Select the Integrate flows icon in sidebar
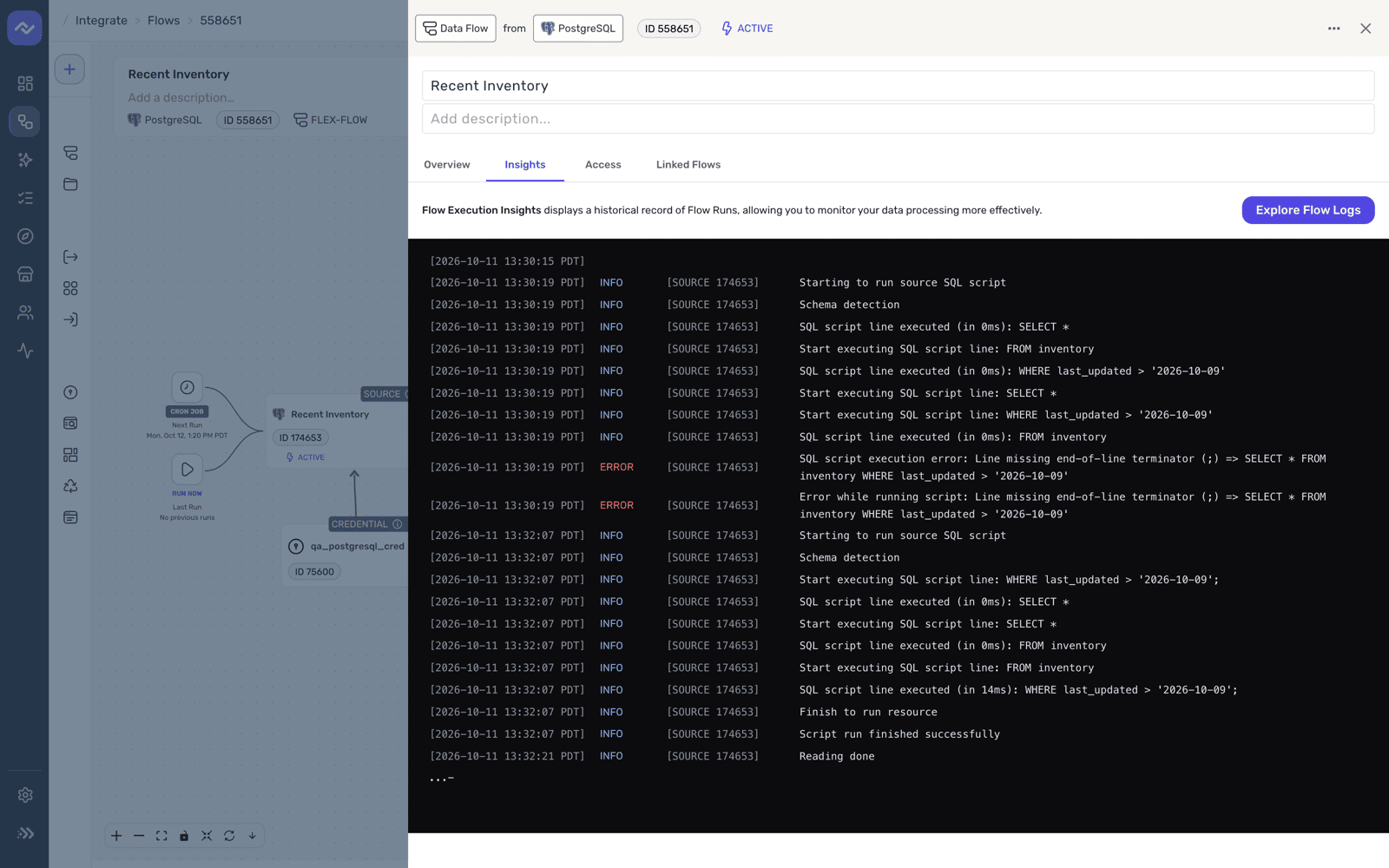Screen dimensions: 1389x868 [25, 122]
